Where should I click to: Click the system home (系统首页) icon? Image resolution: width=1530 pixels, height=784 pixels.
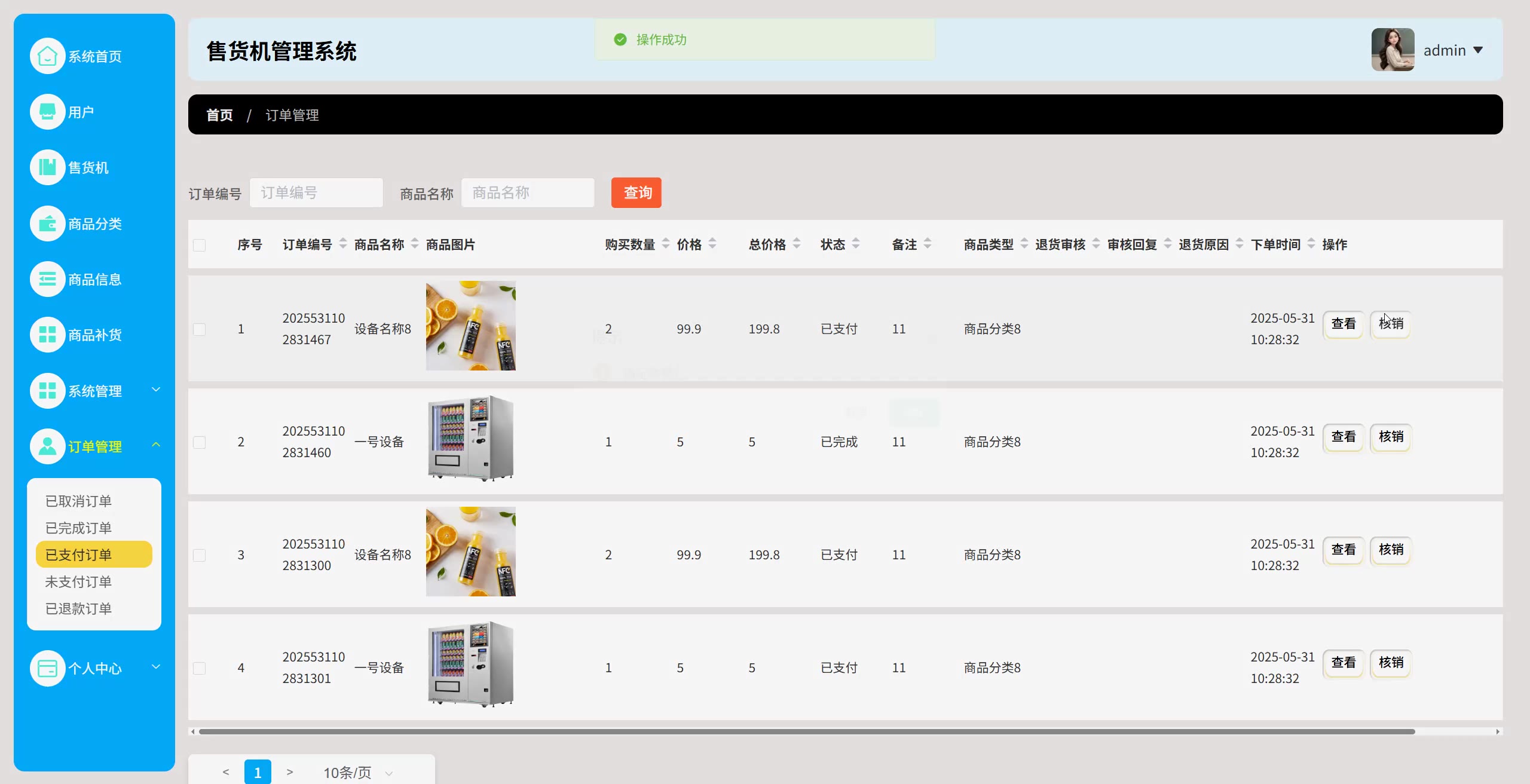click(47, 56)
